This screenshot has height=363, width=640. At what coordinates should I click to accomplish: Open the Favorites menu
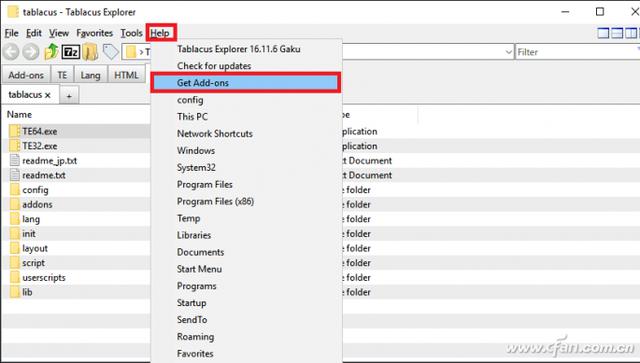click(x=94, y=33)
